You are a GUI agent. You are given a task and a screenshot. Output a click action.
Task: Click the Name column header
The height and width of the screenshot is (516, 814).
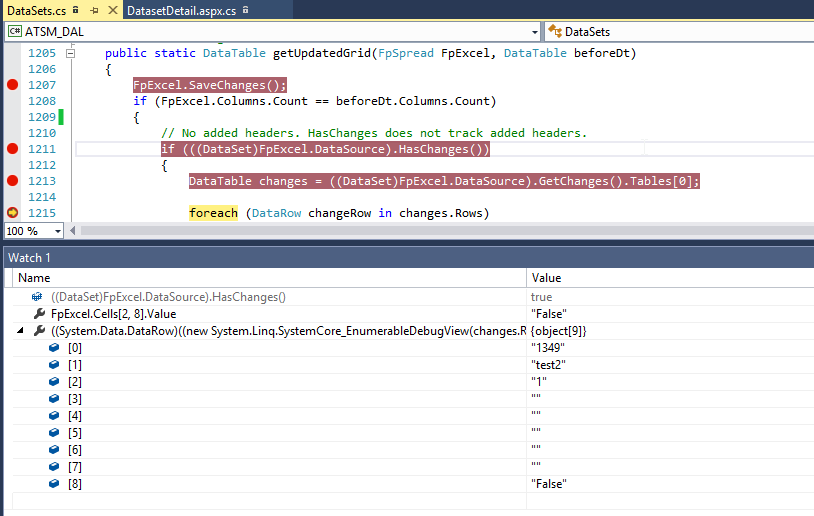[x=34, y=278]
